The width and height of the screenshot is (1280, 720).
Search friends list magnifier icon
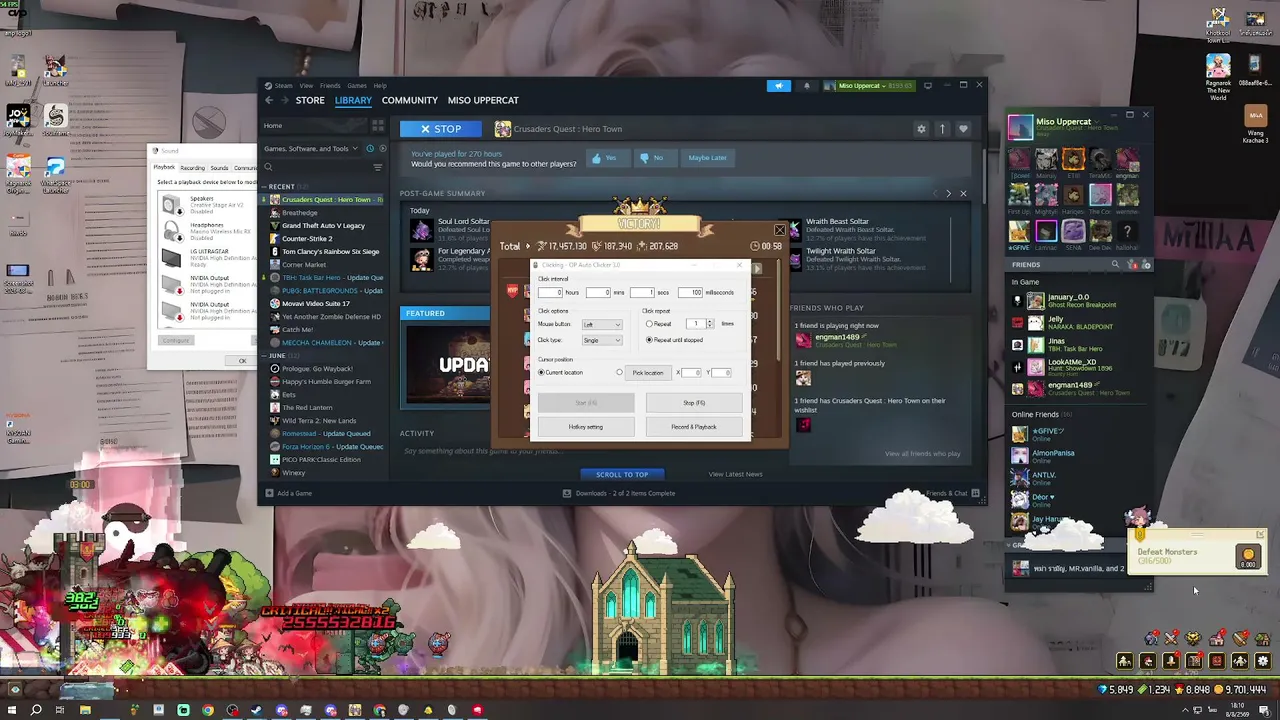point(1115,265)
